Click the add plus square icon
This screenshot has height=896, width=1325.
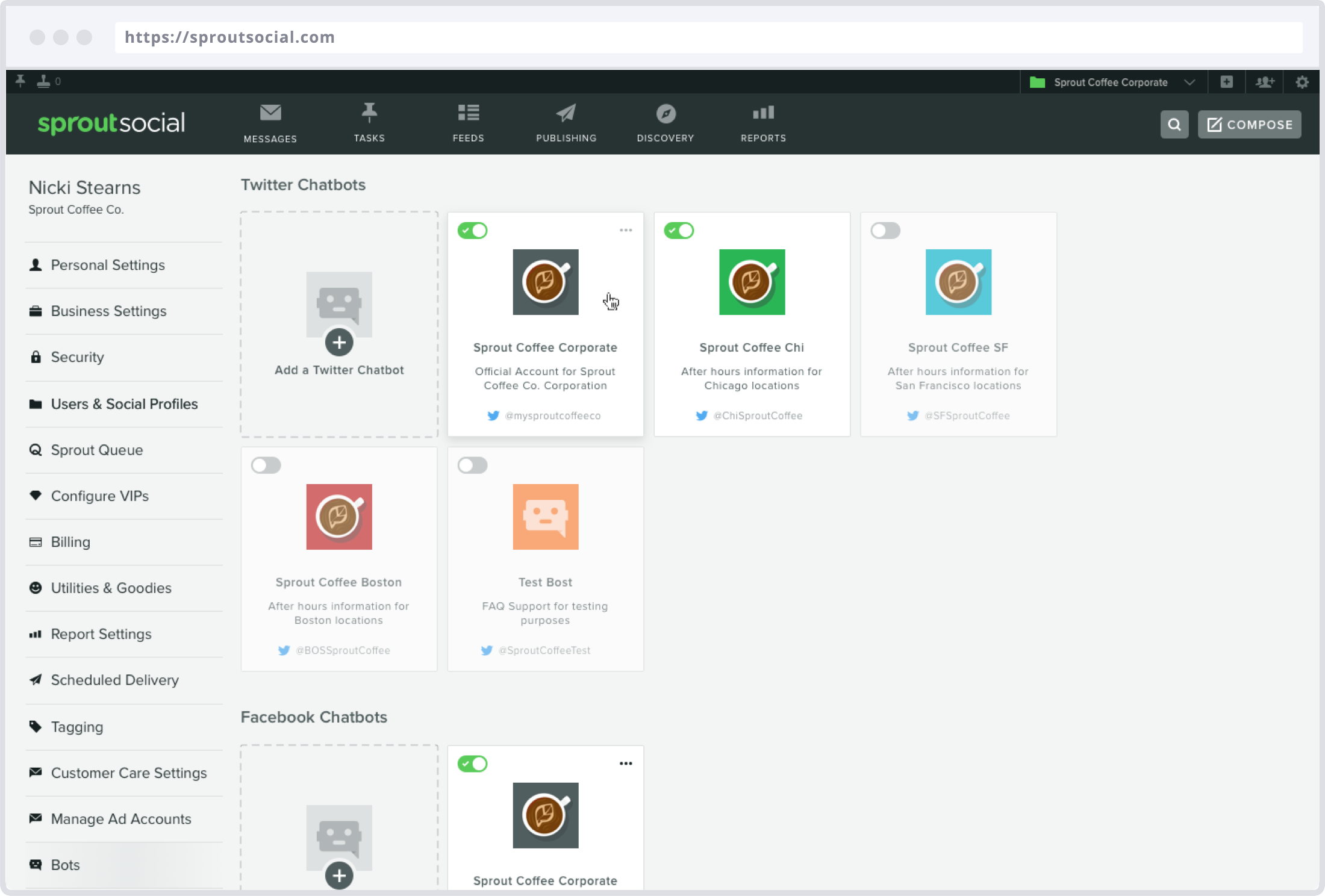point(1226,82)
